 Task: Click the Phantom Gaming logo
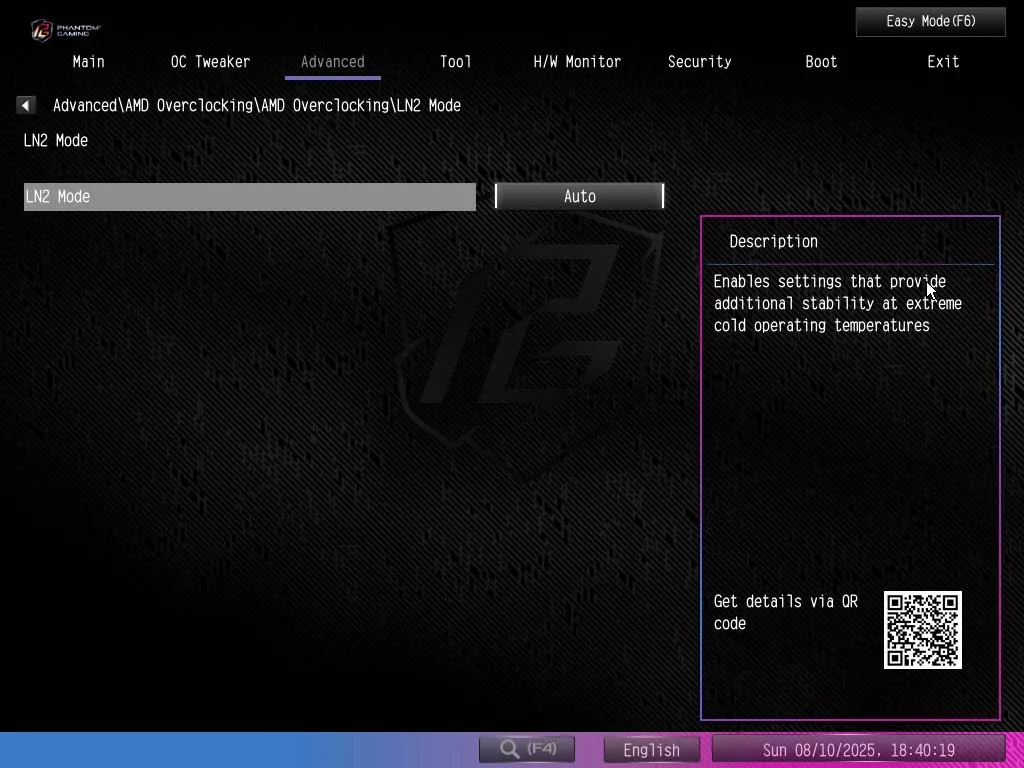[x=65, y=30]
